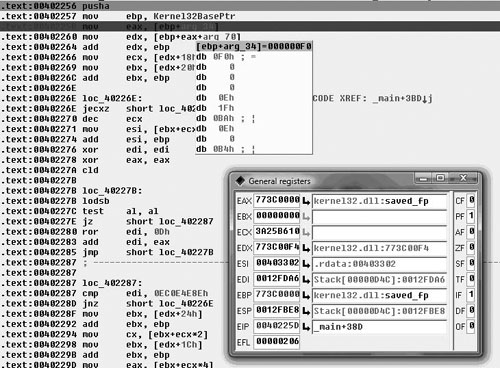Select the xor eax, eax instruction
The width and height of the screenshot is (500, 368).
coord(126,160)
